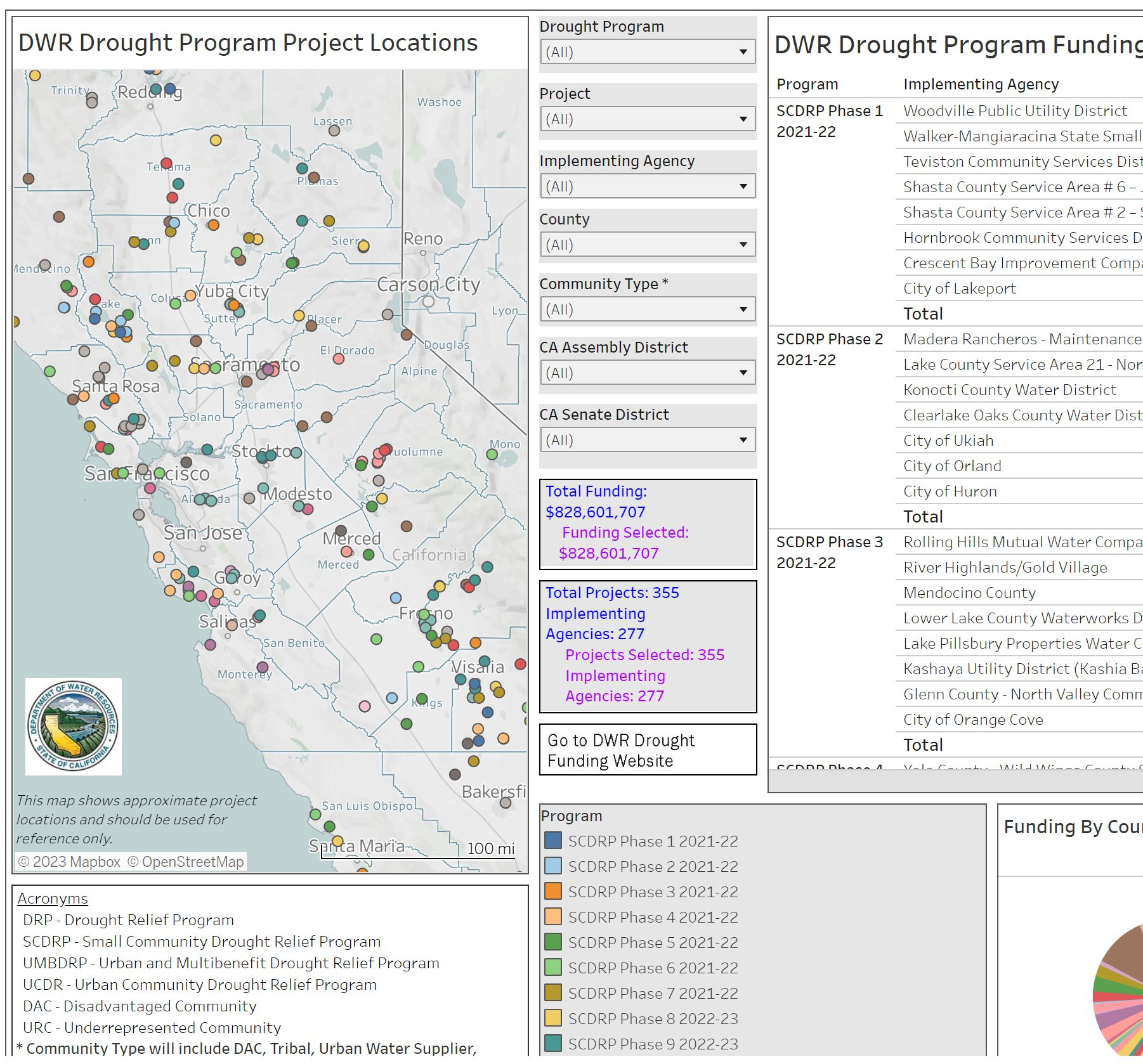
Task: Select the SCDRP Phase 3 2021-22 legend swatch
Action: [x=553, y=892]
